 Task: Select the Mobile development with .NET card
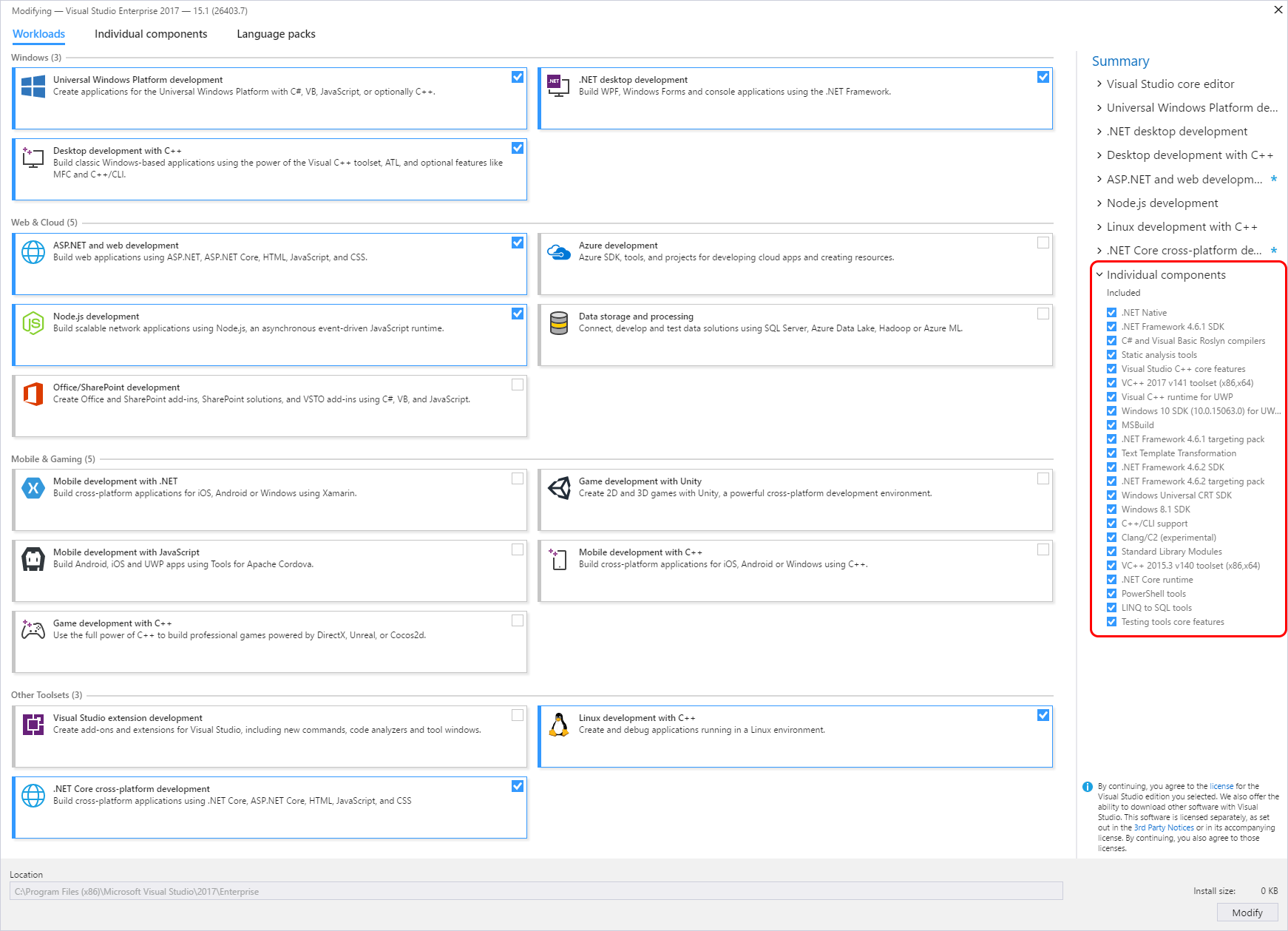click(x=270, y=500)
